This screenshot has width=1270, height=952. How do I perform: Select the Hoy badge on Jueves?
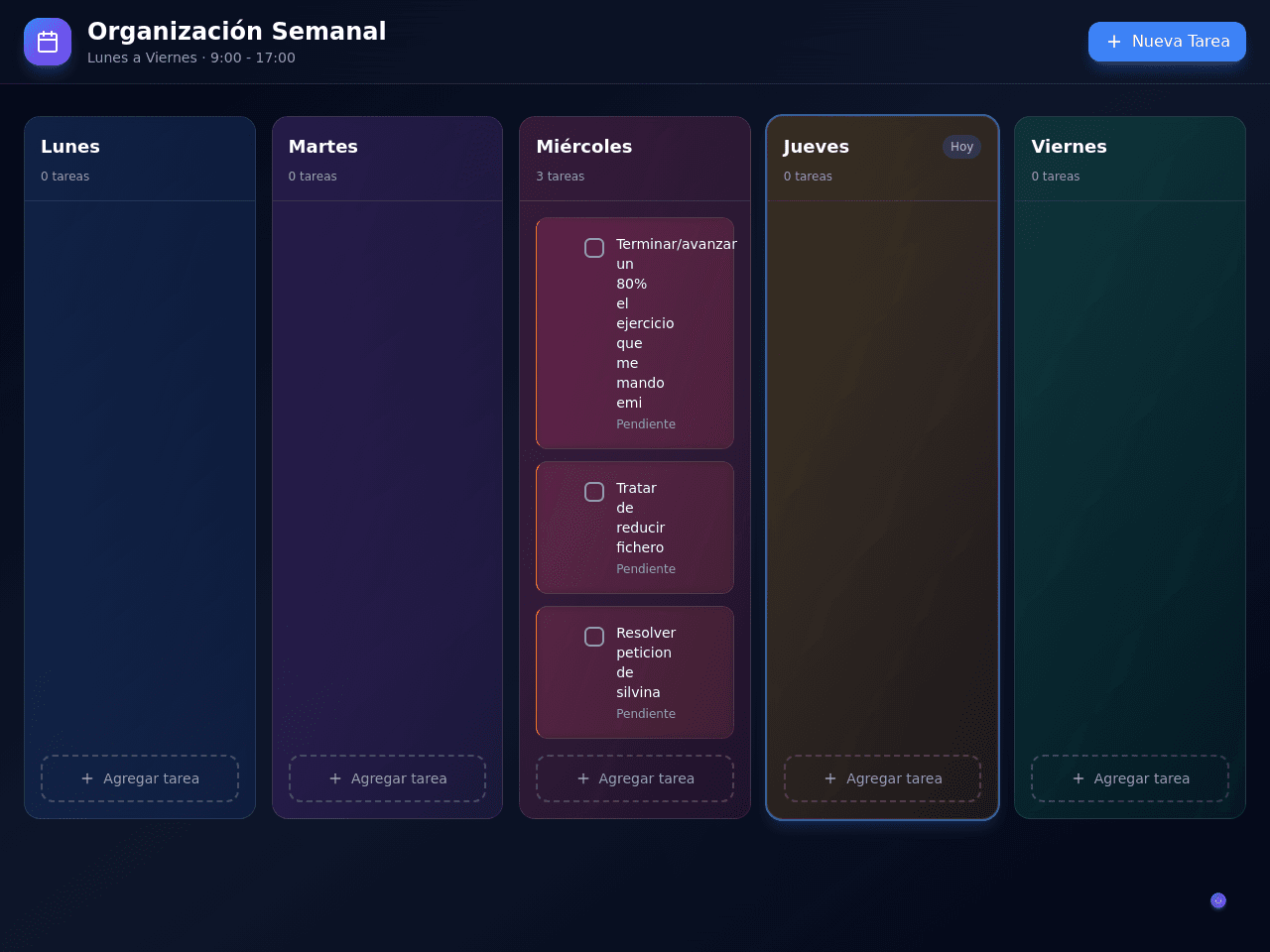pos(961,147)
